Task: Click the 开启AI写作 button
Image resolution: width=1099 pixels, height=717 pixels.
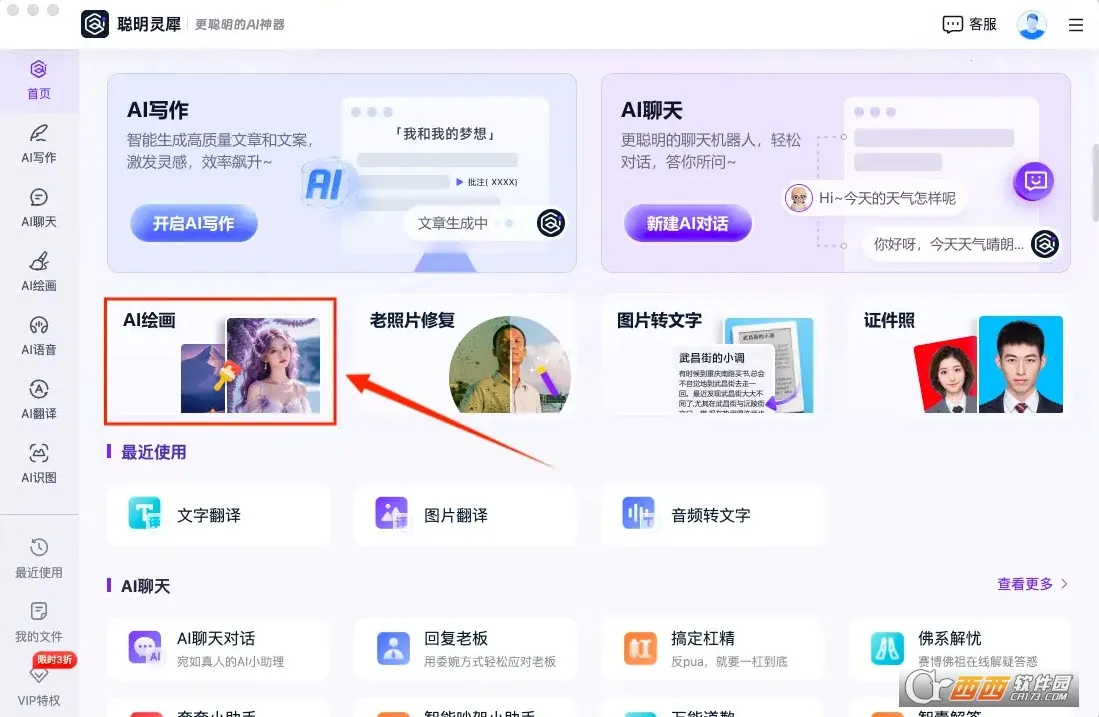Action: click(x=192, y=224)
